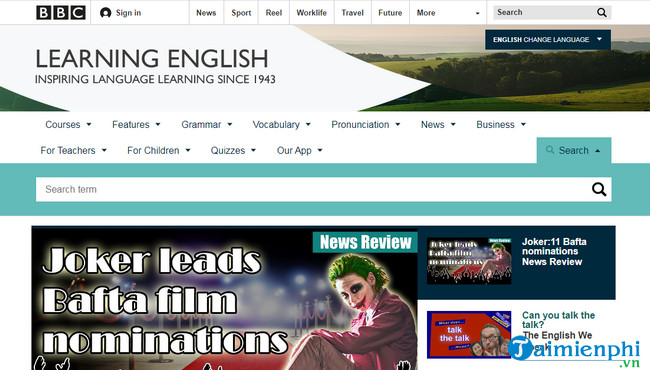The image size is (650, 370).
Task: Open the Travel item in BBC top bar
Action: pos(352,13)
